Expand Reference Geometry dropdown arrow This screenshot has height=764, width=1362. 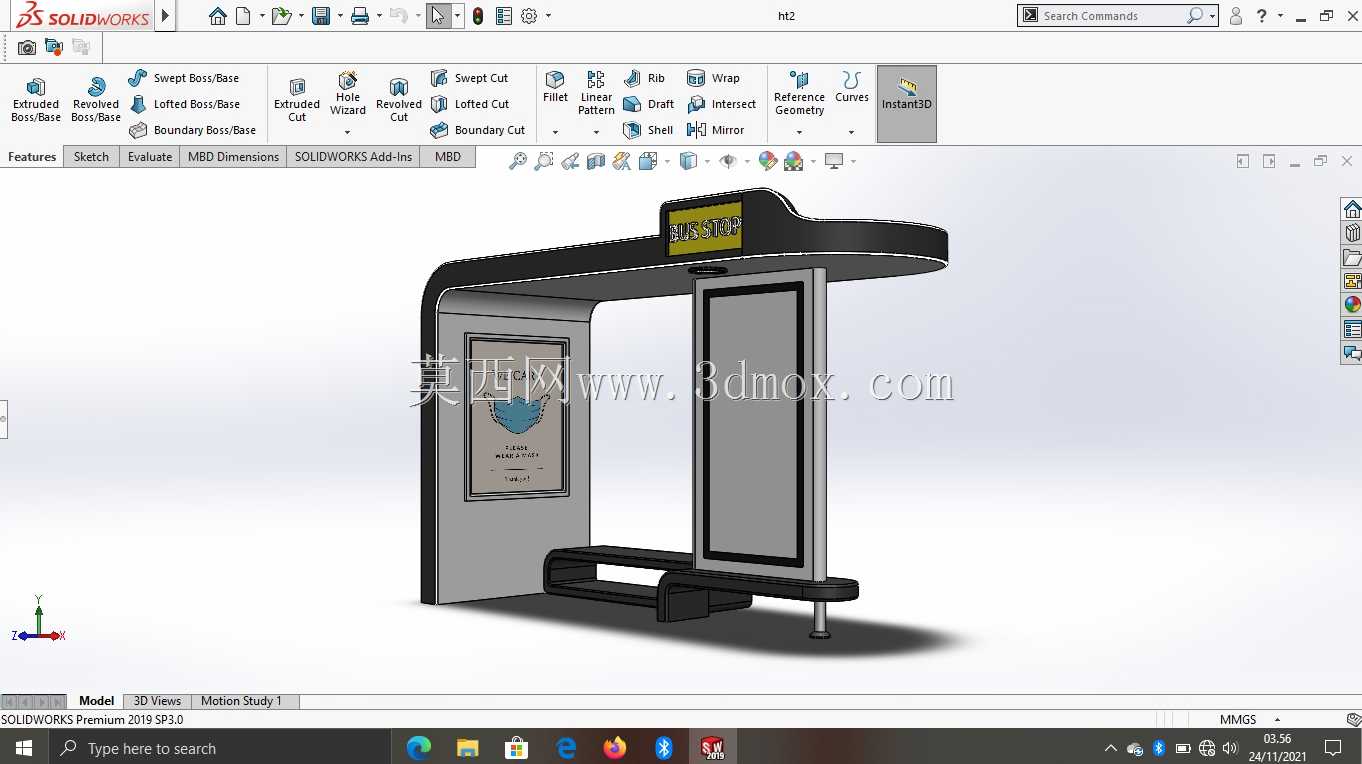coord(799,132)
